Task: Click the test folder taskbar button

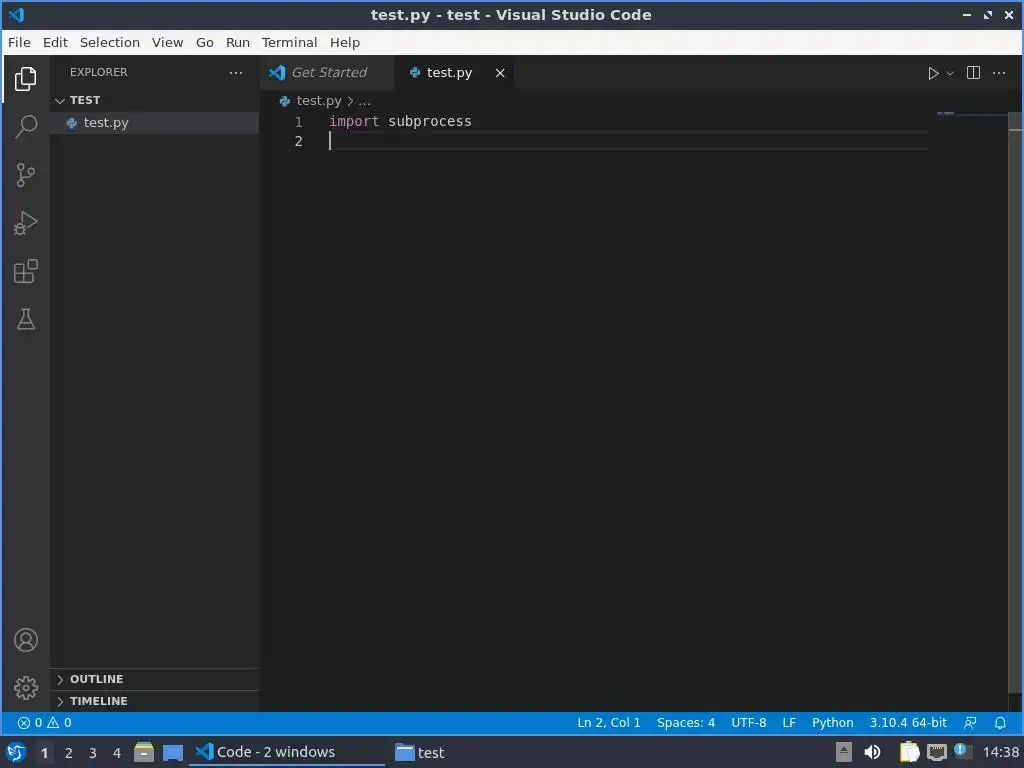Action: pyautogui.click(x=420, y=752)
